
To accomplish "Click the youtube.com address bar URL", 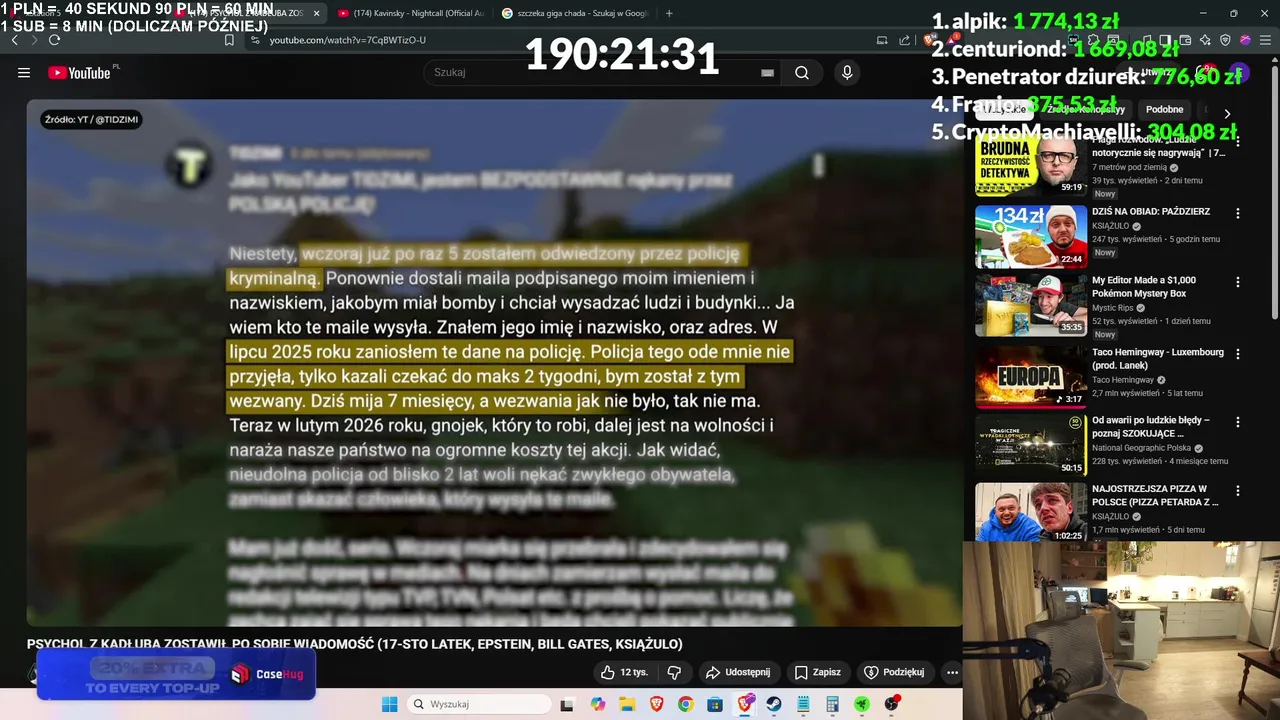I will click(348, 40).
